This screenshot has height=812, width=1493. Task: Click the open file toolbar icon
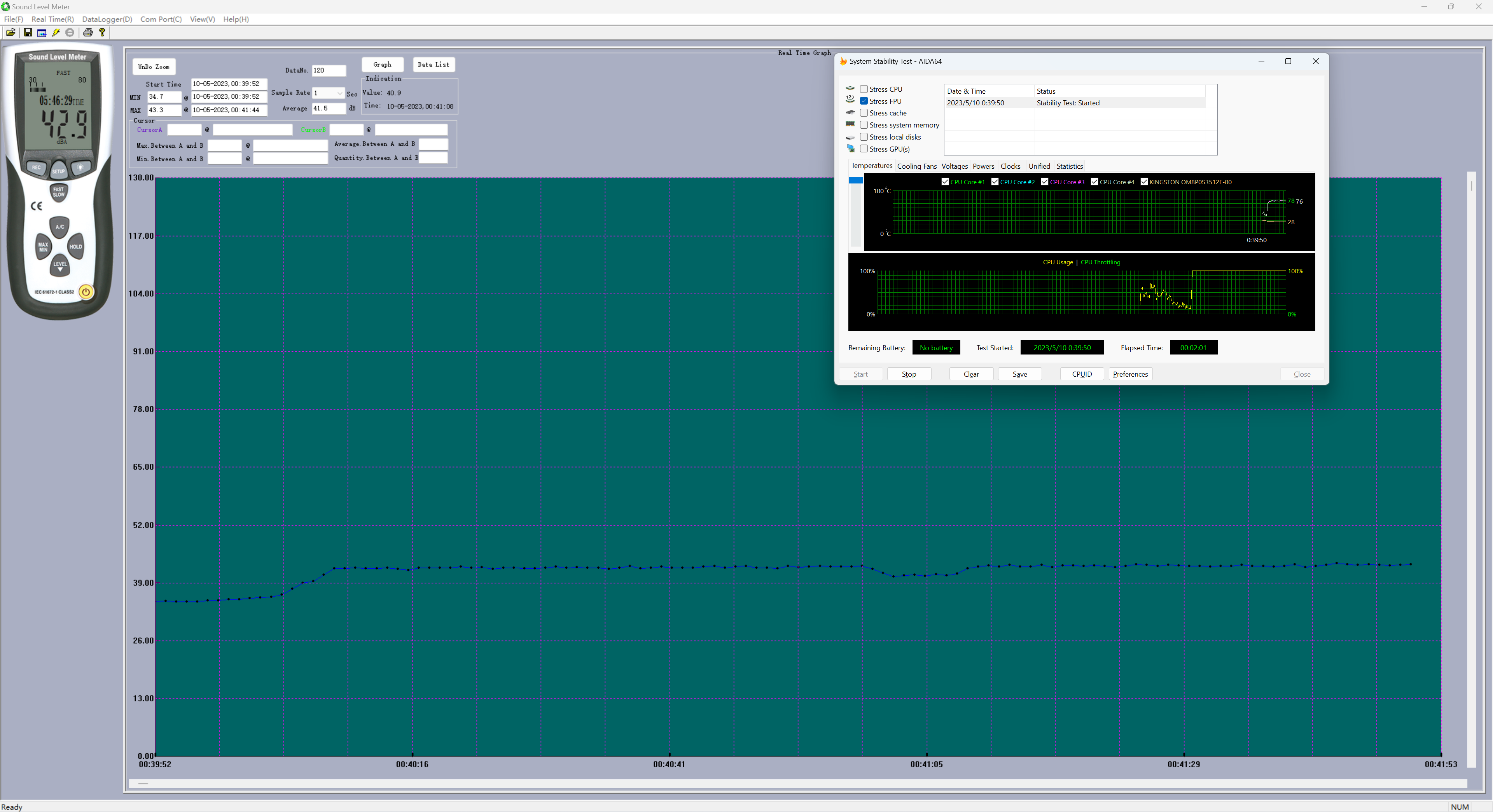pyautogui.click(x=10, y=33)
